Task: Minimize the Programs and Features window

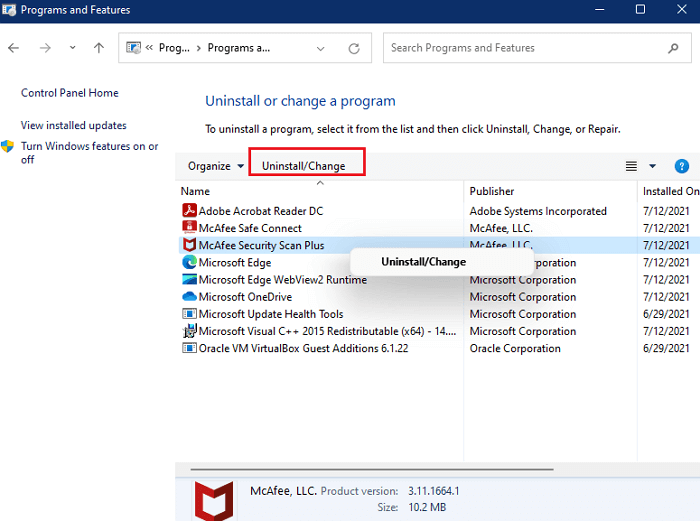Action: point(600,9)
